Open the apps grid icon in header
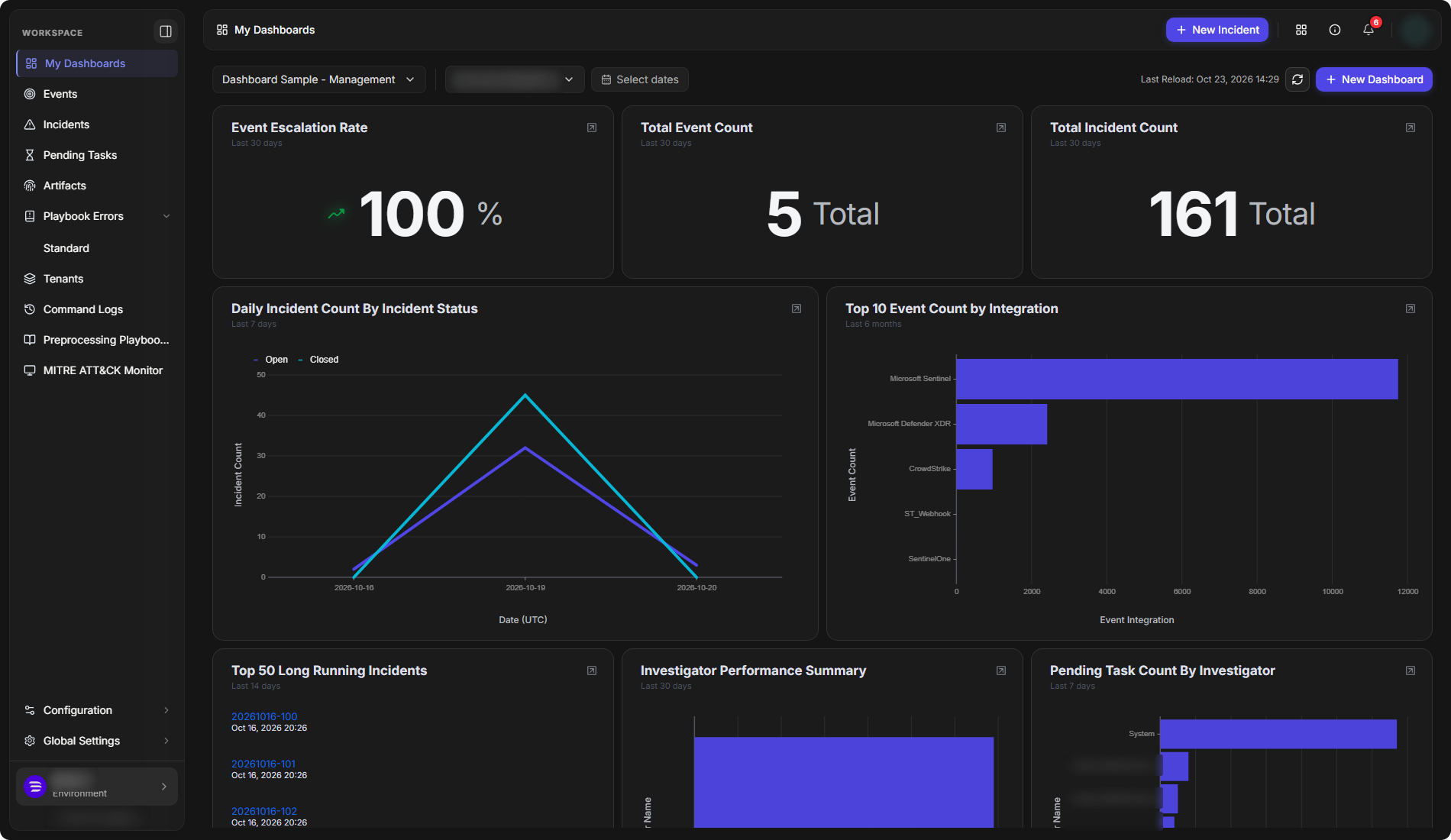The width and height of the screenshot is (1451, 840). (x=1301, y=30)
